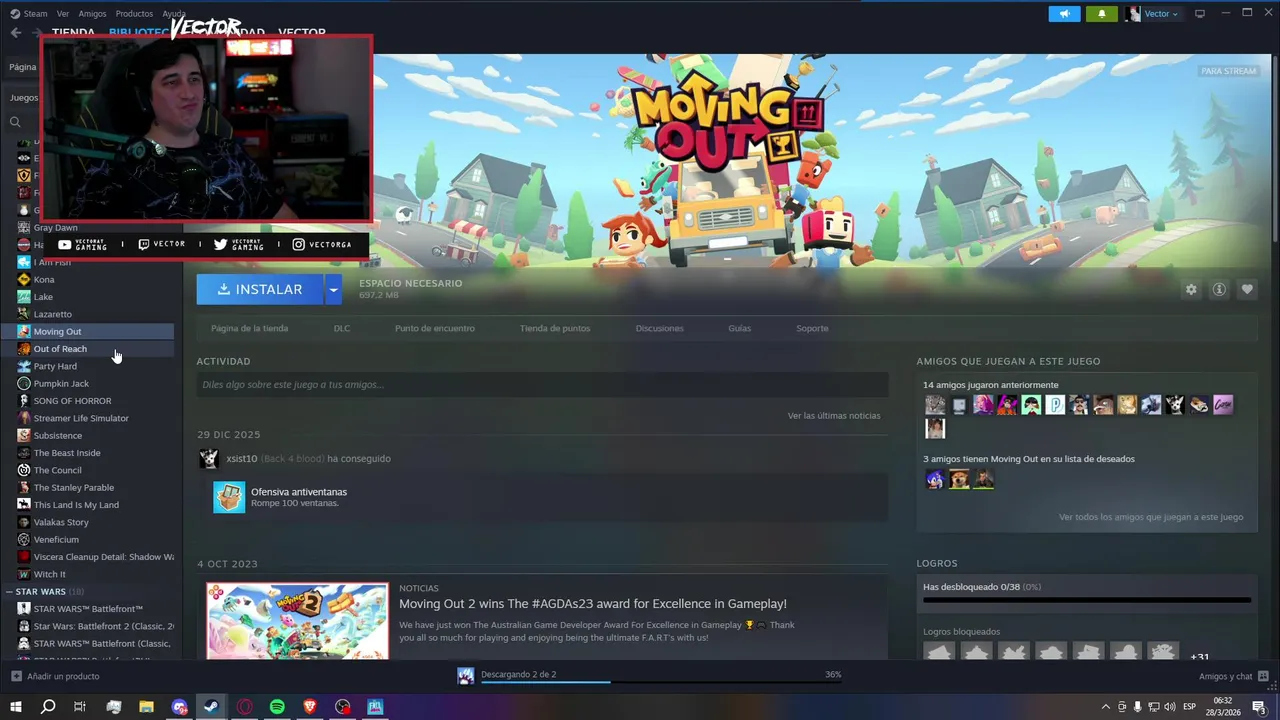Click the back navigation arrow

pos(15,33)
